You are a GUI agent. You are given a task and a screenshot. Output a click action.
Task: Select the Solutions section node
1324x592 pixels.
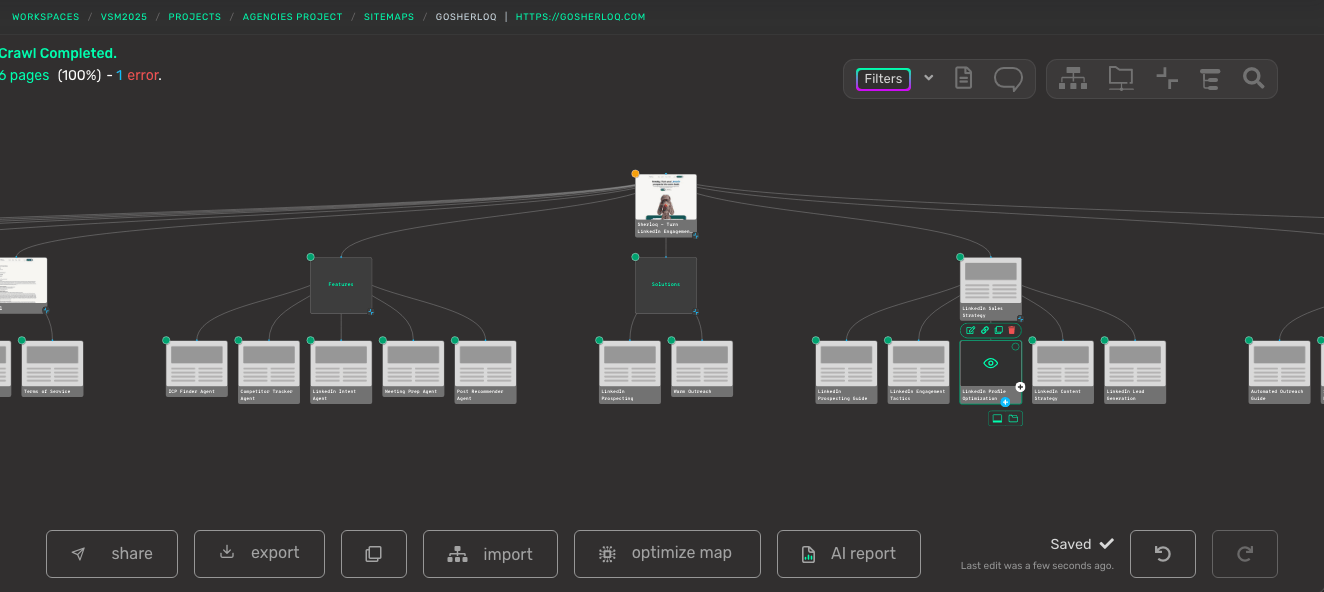666,285
